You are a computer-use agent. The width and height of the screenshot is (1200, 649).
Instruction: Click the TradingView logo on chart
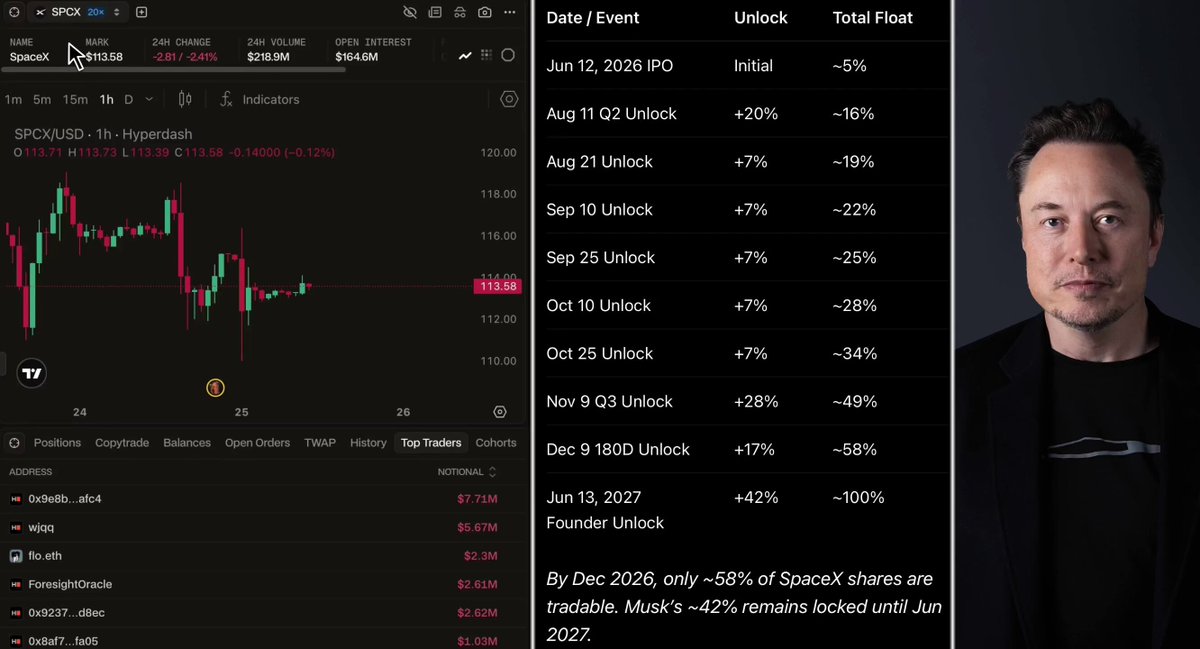tap(32, 373)
